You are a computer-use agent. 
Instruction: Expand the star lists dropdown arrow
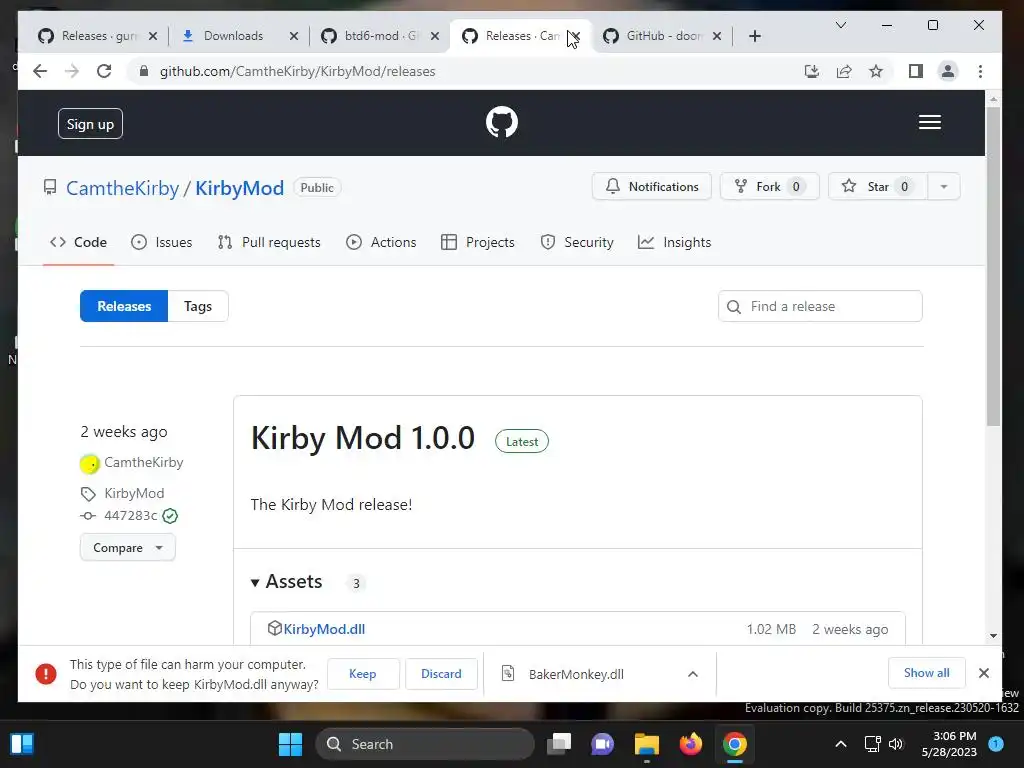944,187
